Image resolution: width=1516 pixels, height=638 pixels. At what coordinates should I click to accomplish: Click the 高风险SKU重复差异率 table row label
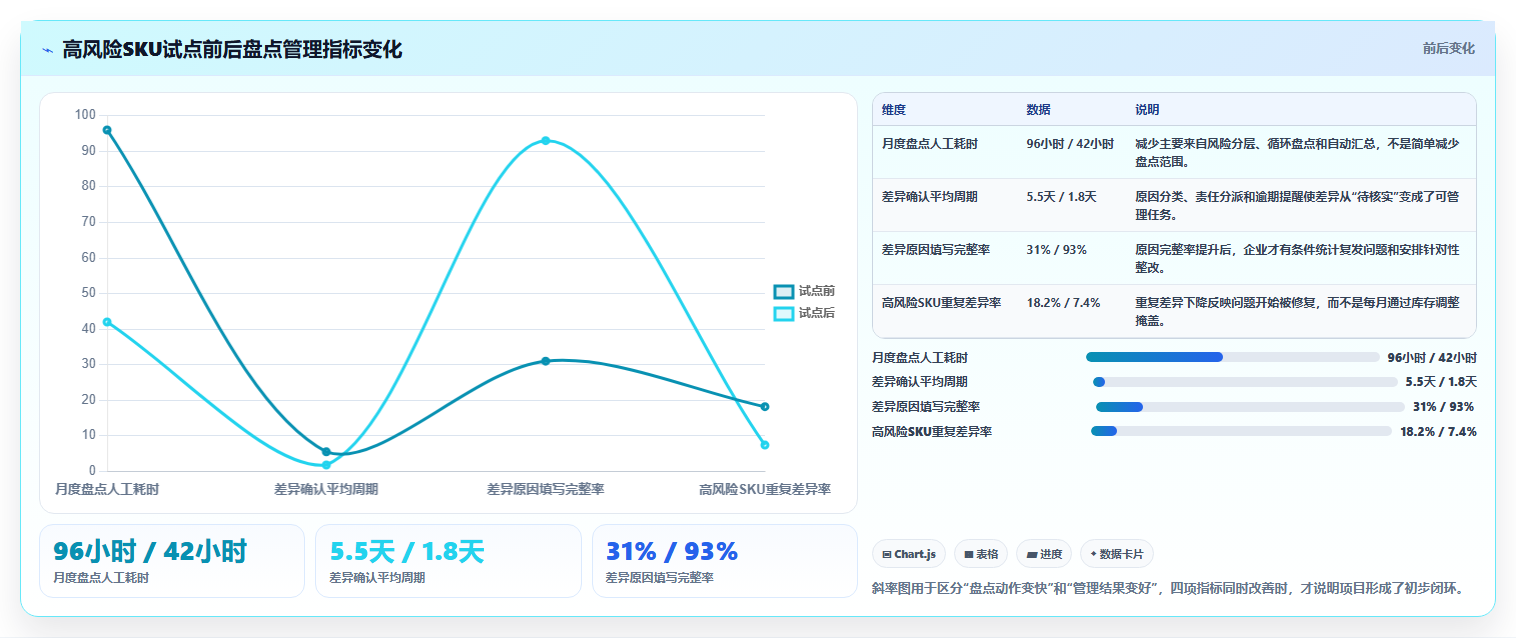[x=941, y=303]
